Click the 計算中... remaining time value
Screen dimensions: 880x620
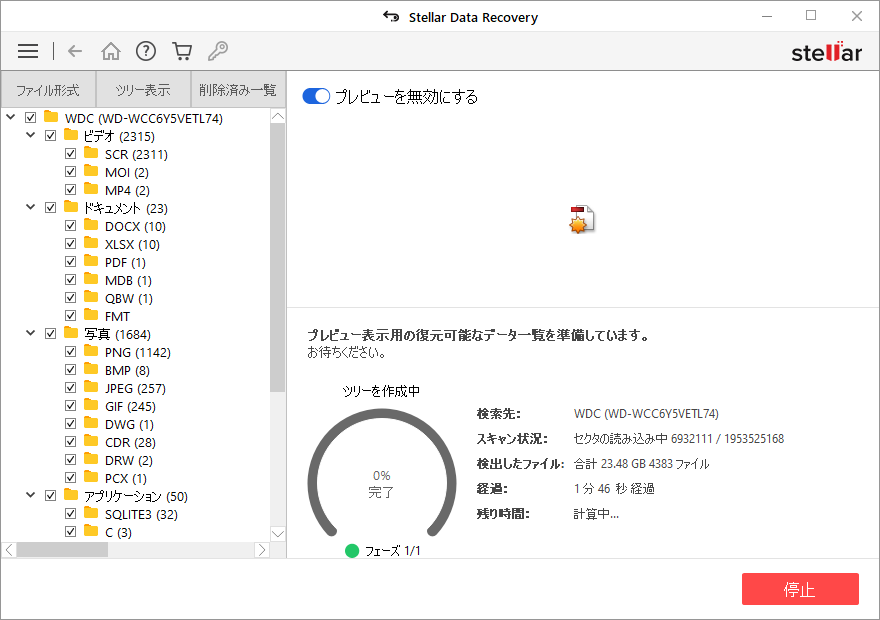pos(596,514)
